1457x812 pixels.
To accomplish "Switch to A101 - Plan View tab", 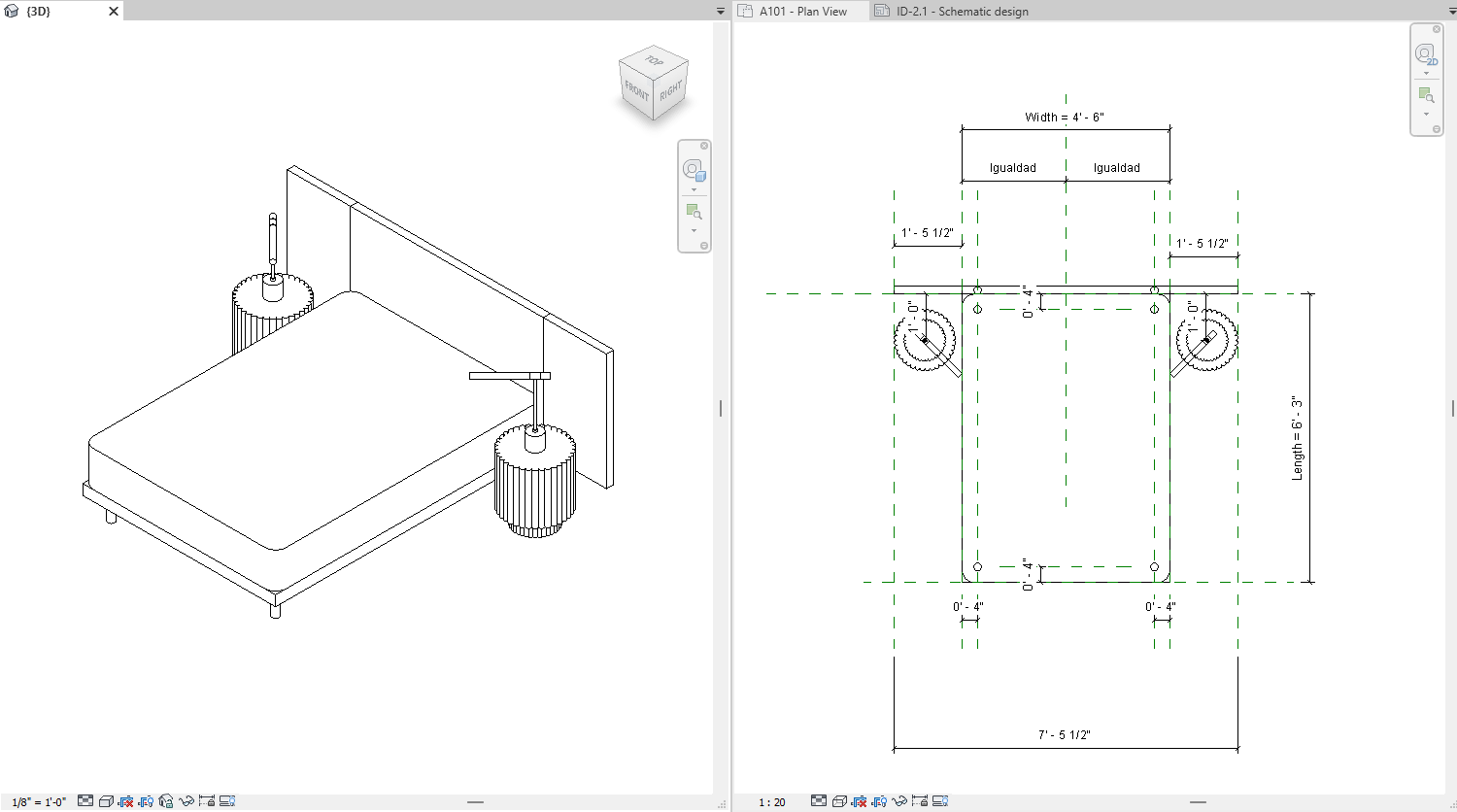I will 802,11.
